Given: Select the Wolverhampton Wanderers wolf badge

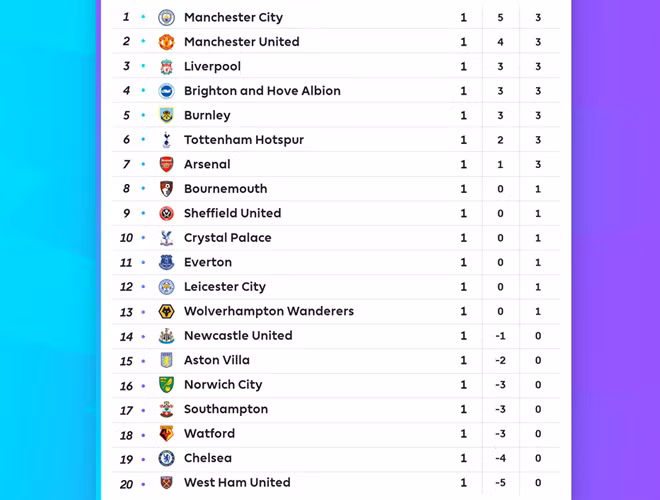Looking at the screenshot, I should 166,311.
